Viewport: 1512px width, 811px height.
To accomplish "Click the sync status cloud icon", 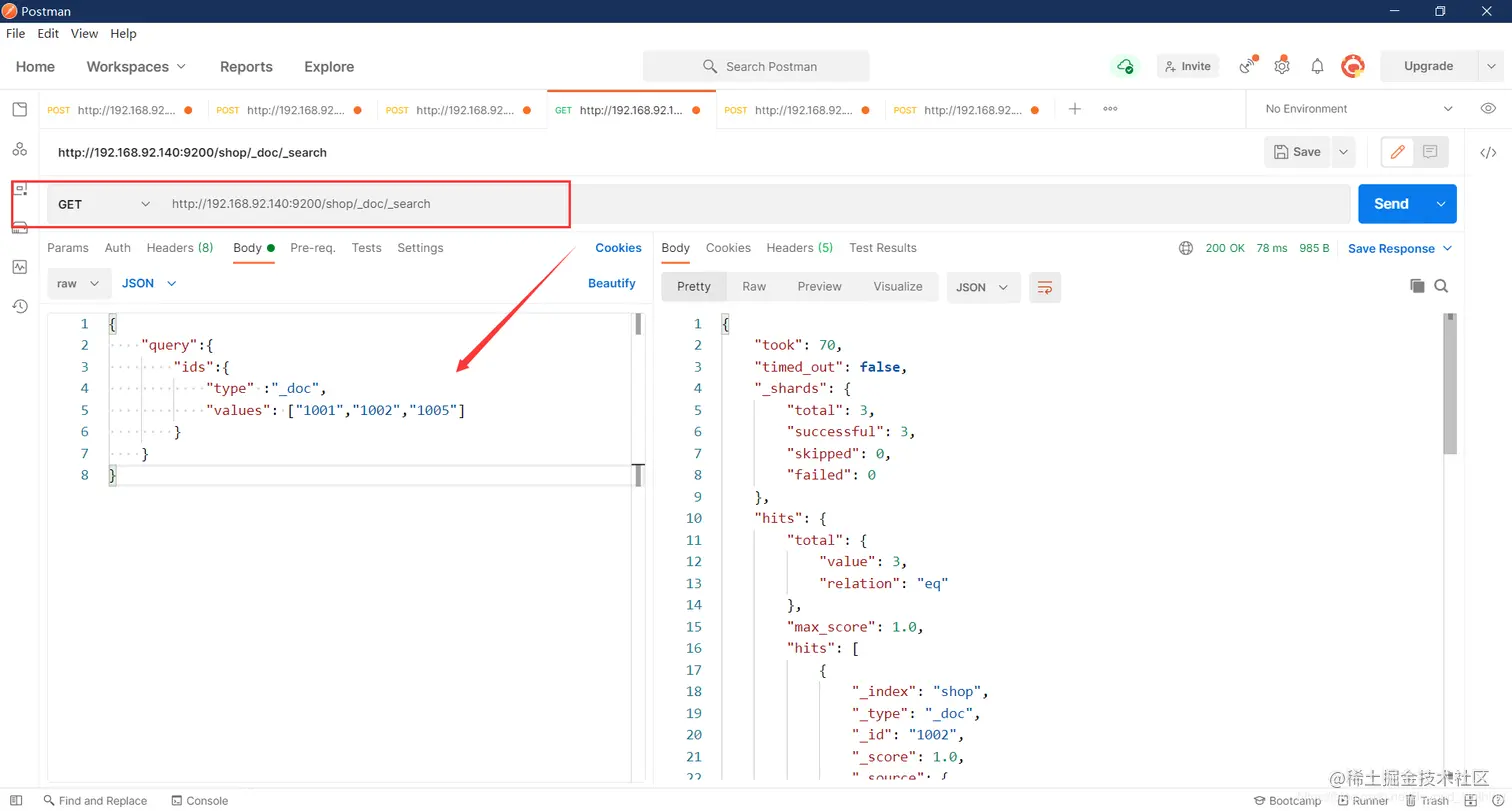I will point(1125,66).
